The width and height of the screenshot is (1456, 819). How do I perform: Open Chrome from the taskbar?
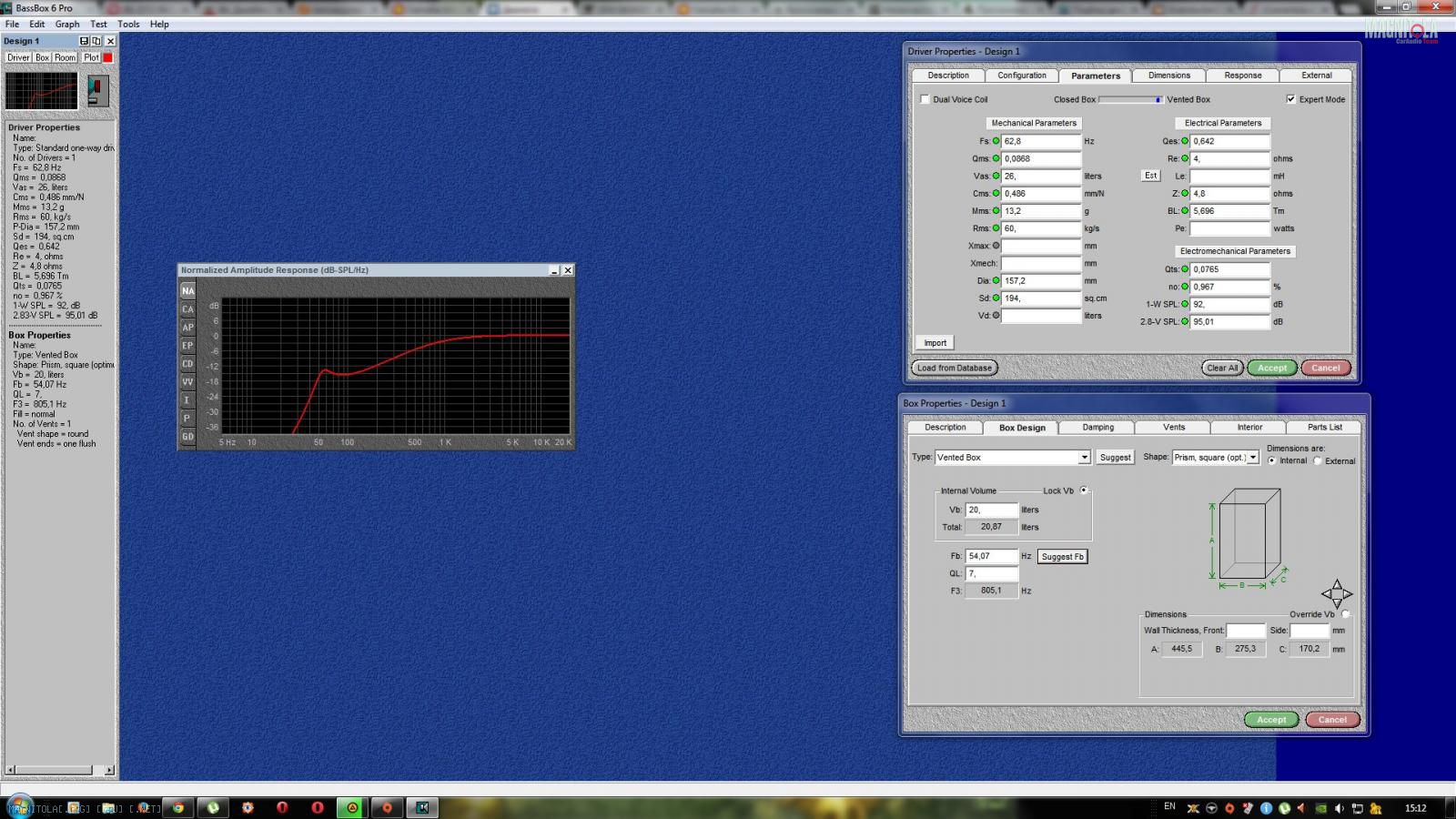click(x=178, y=807)
